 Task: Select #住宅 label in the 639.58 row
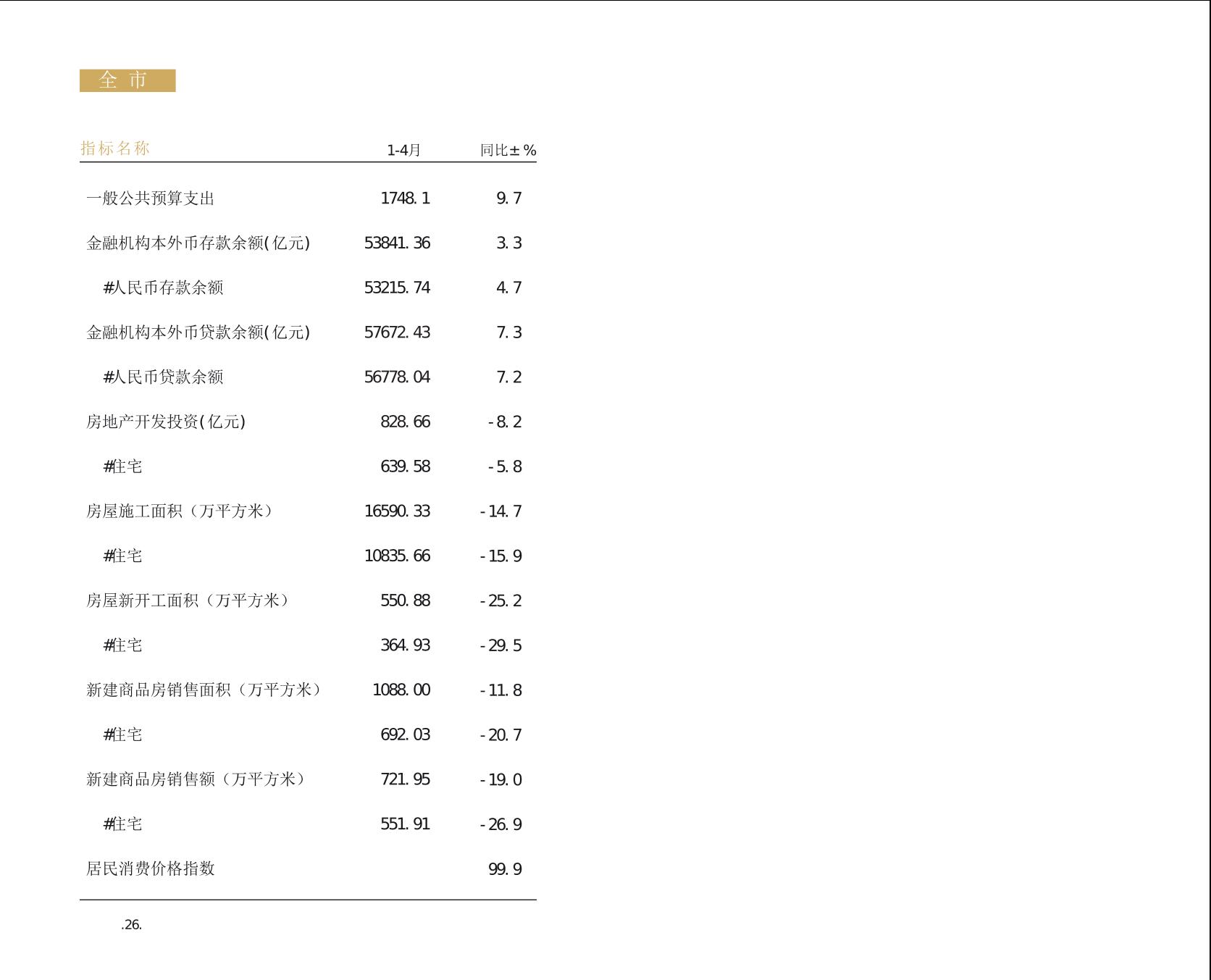(122, 466)
